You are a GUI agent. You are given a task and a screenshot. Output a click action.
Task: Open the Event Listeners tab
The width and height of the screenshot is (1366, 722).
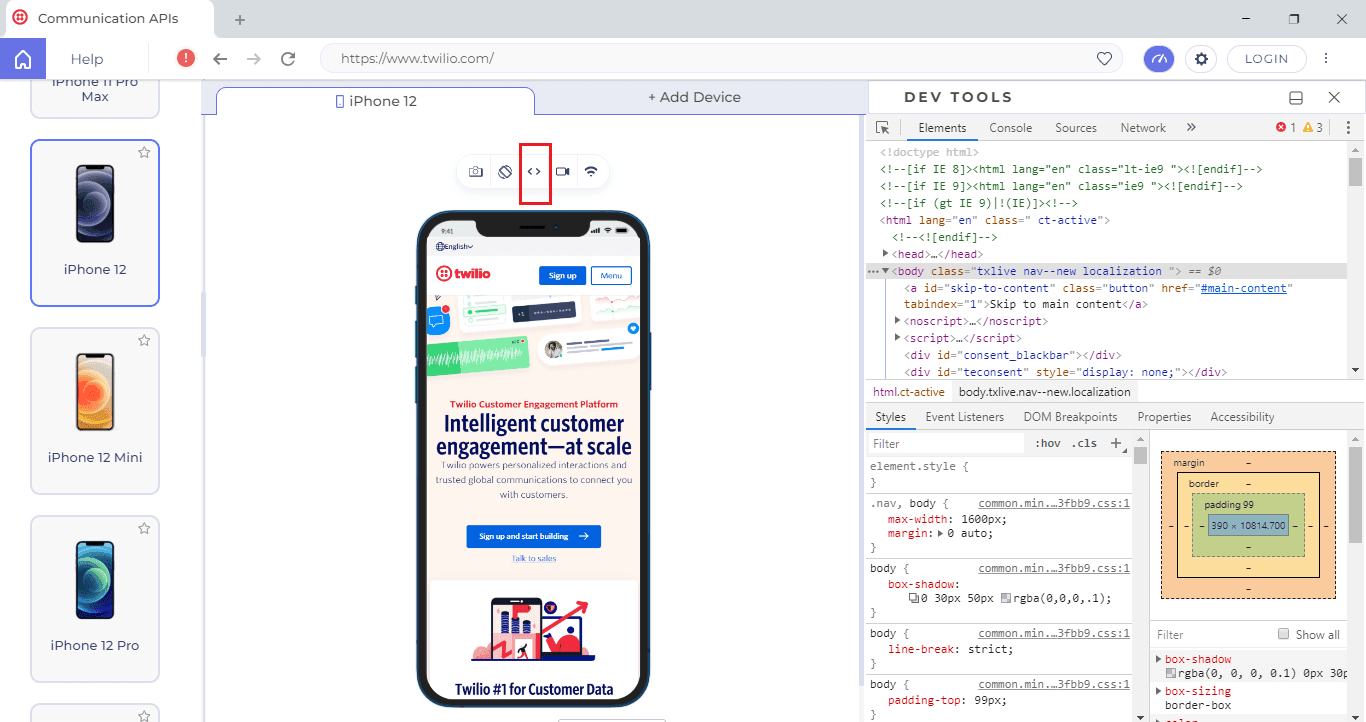[x=964, y=416]
